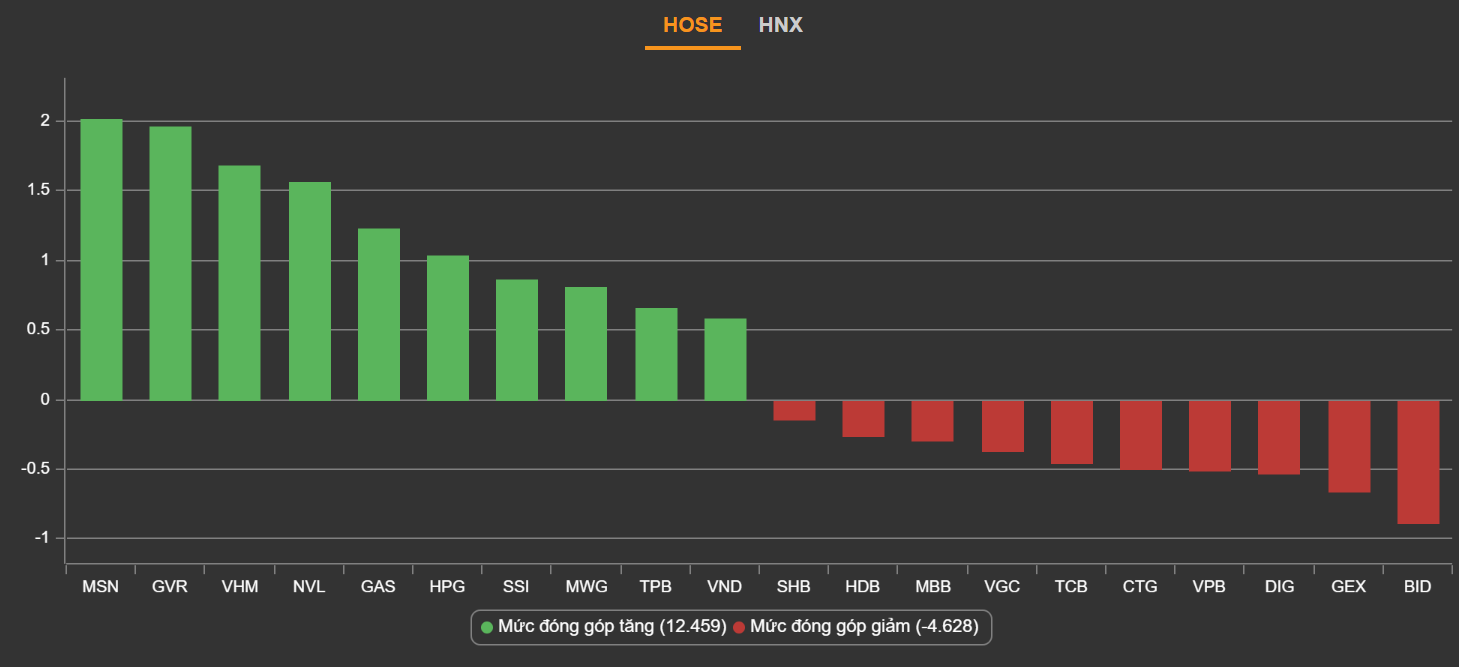Click the MWG green bar

tap(586, 344)
